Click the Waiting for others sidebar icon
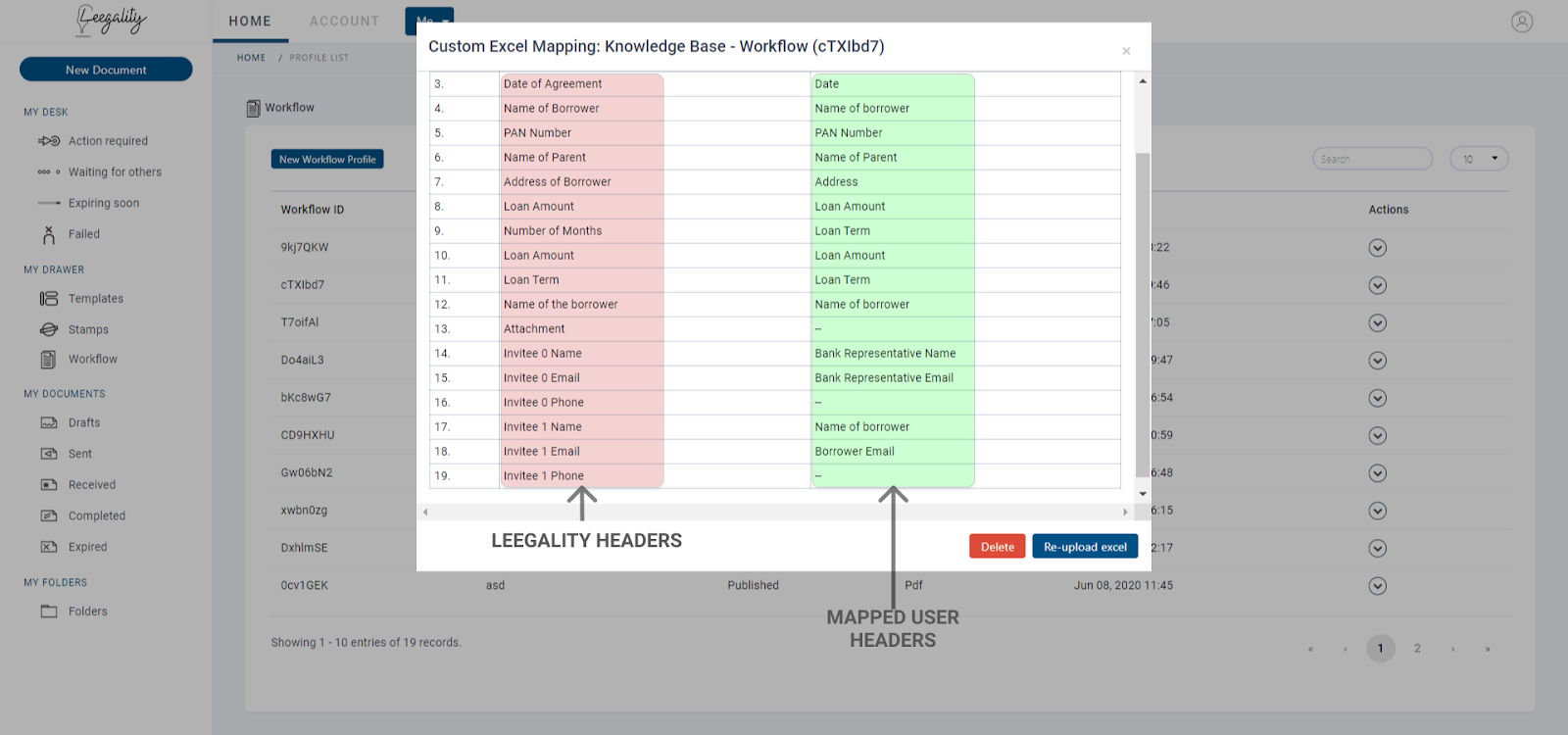 (49, 172)
